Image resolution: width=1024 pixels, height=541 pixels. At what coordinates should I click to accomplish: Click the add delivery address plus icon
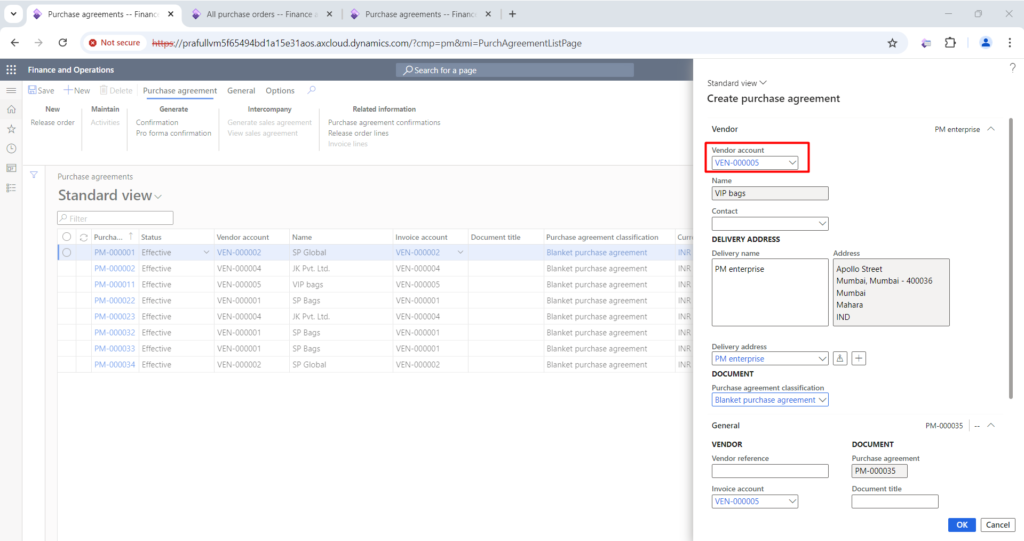point(859,358)
